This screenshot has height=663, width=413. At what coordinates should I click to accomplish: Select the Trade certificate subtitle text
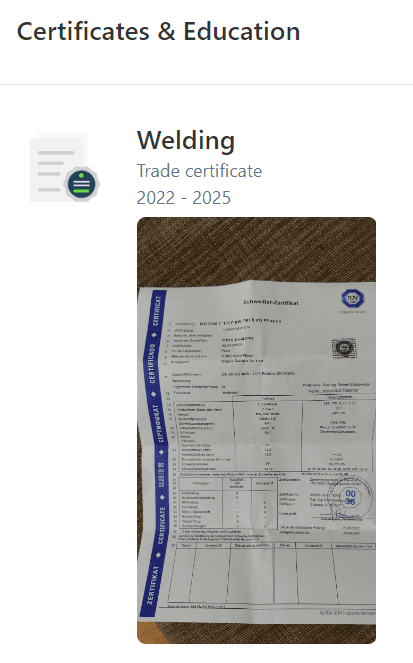tap(199, 171)
